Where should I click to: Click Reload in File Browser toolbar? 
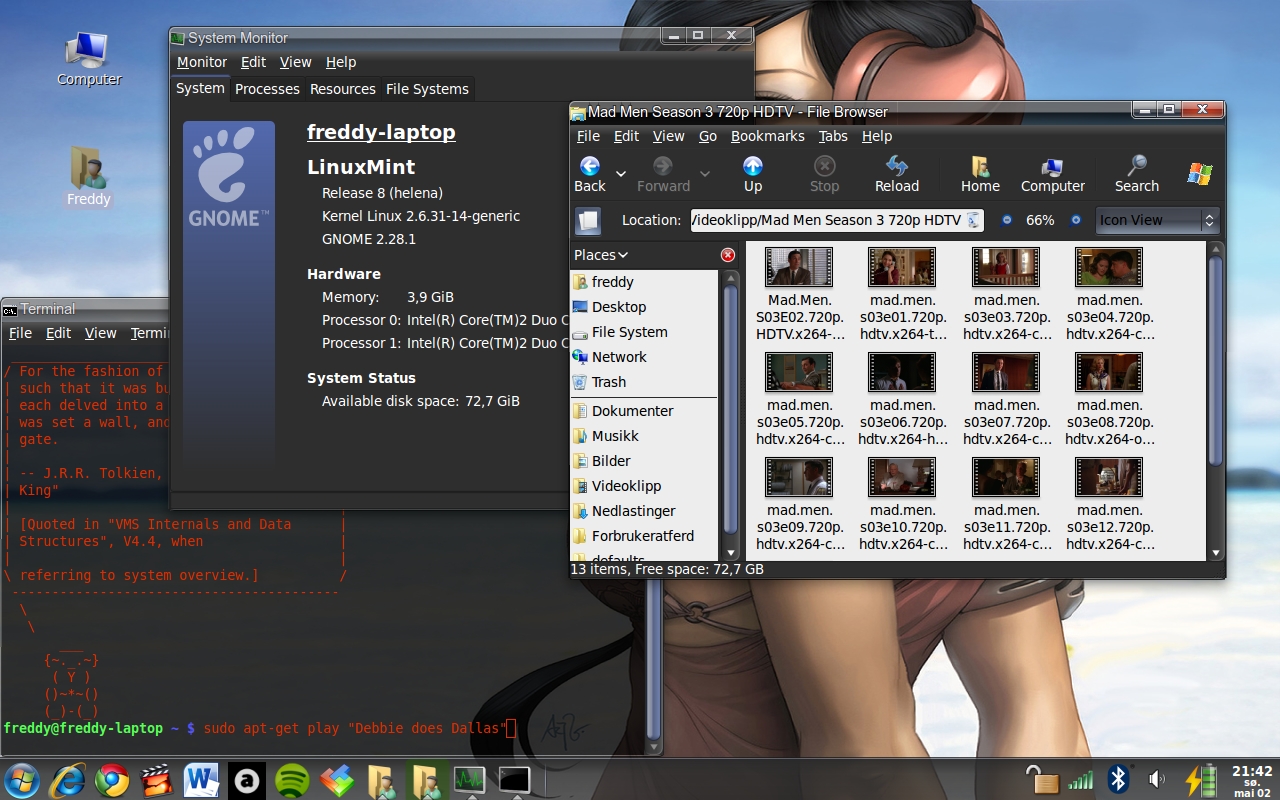[x=897, y=175]
